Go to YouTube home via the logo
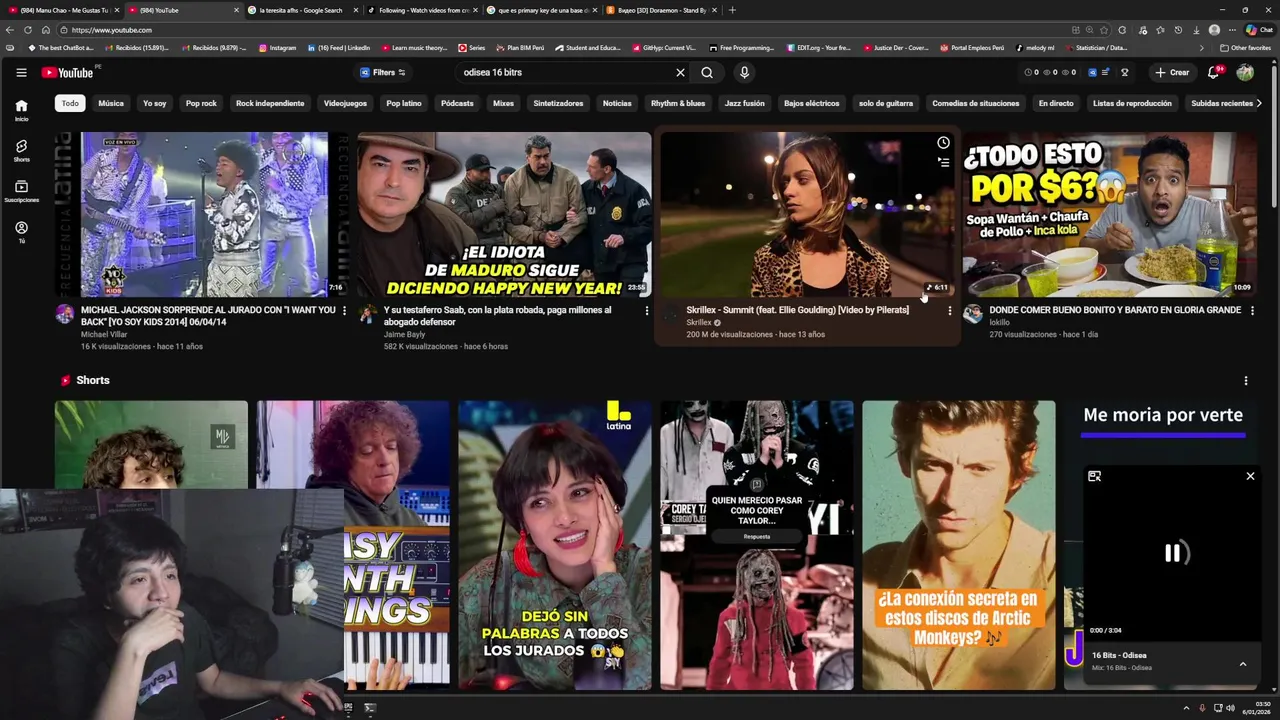Image resolution: width=1280 pixels, height=720 pixels. (68, 72)
